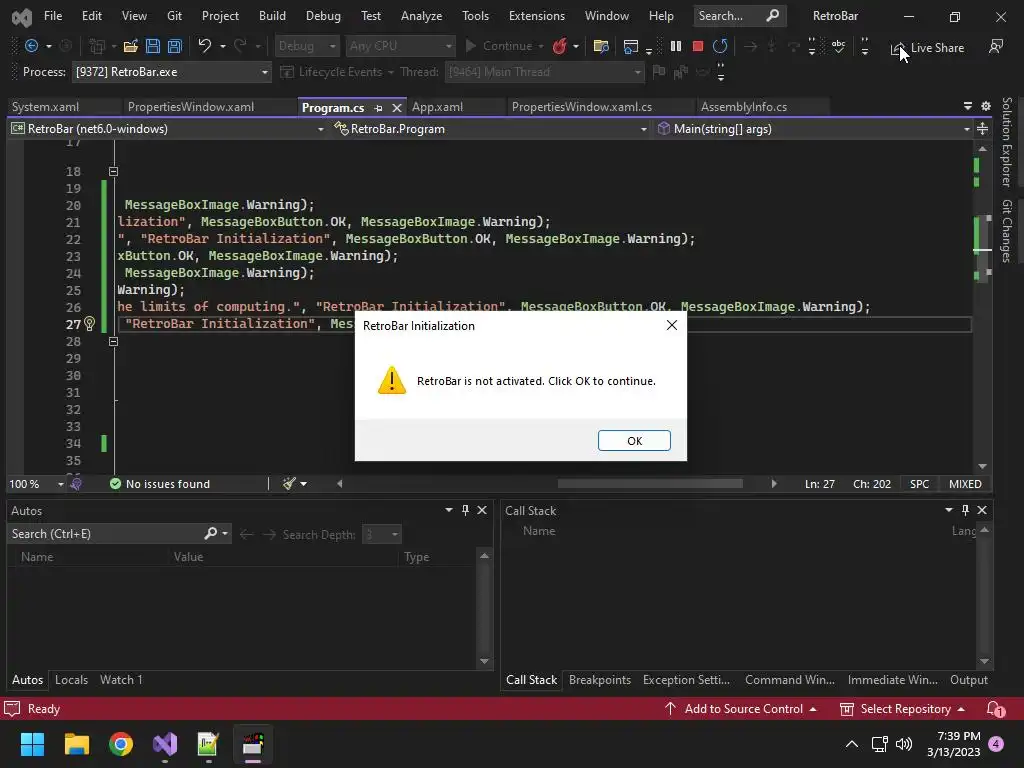Switch to the AssemblyInfo.cs tab
1024x768 pixels.
(743, 107)
